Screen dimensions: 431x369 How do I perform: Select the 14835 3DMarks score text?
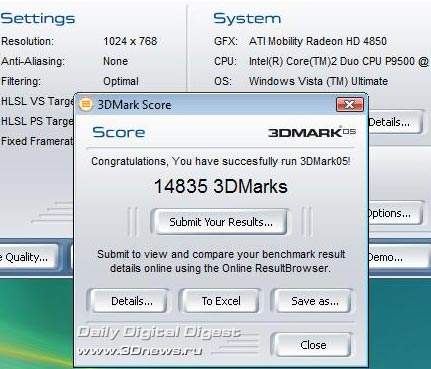click(x=221, y=186)
